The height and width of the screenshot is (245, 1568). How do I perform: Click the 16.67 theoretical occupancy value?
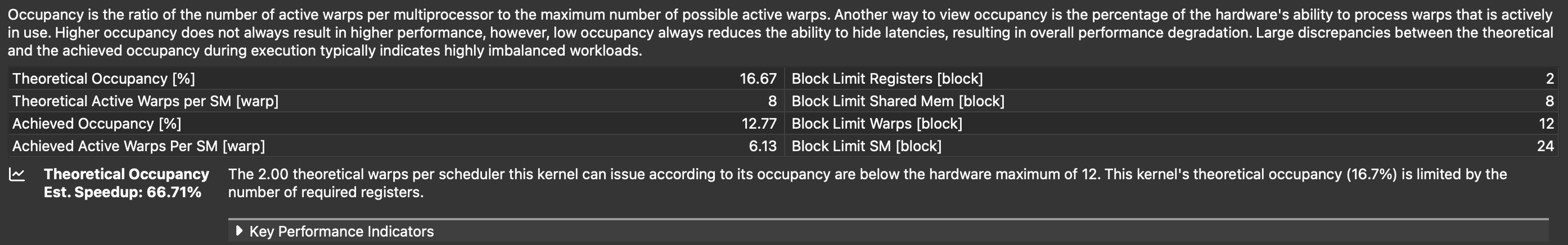point(757,79)
